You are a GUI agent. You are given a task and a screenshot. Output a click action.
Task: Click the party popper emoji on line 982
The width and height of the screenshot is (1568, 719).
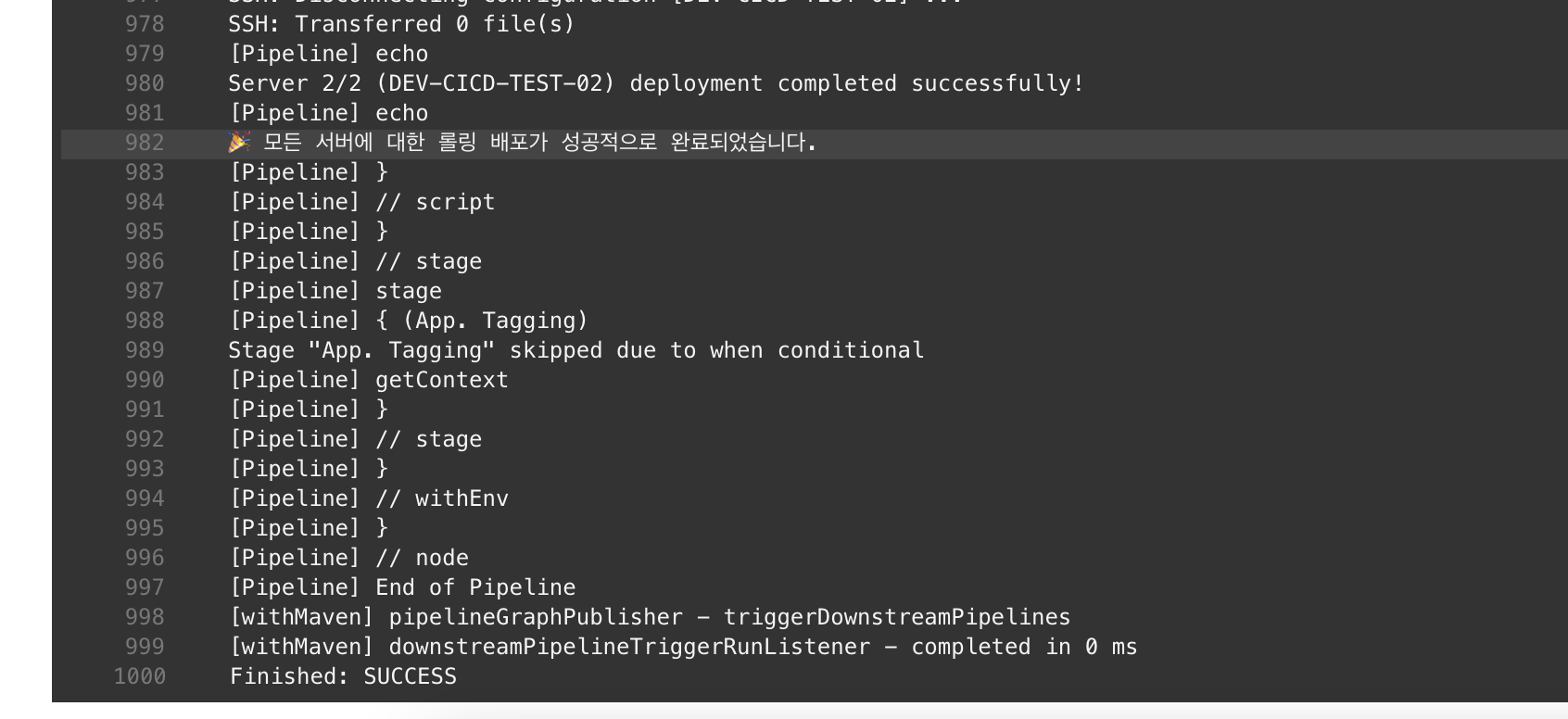pos(240,142)
